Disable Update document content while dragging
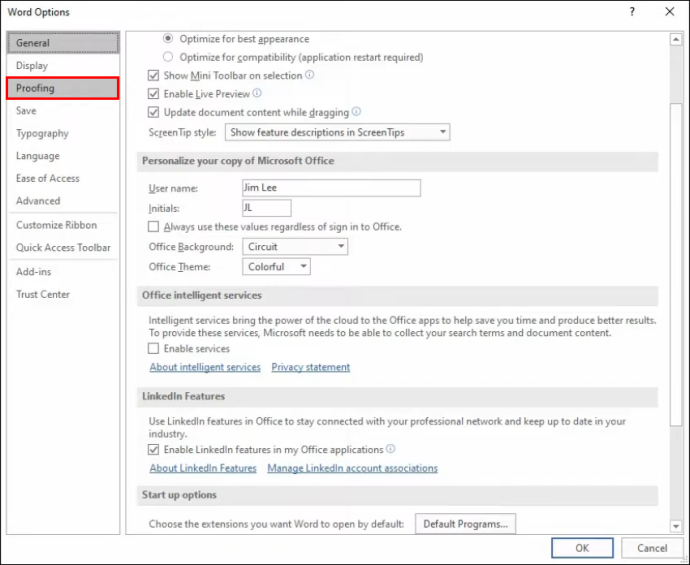Screen dimensions: 690x565 click(x=153, y=112)
